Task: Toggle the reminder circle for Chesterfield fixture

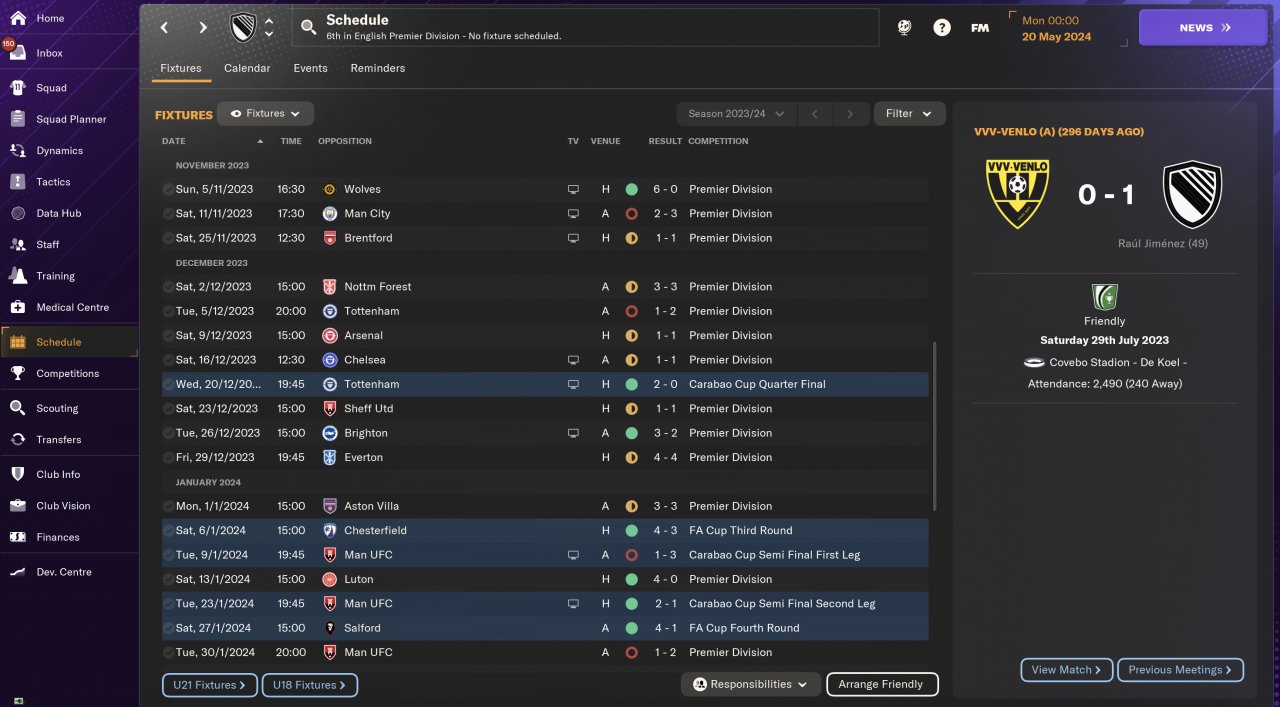Action: (x=168, y=531)
